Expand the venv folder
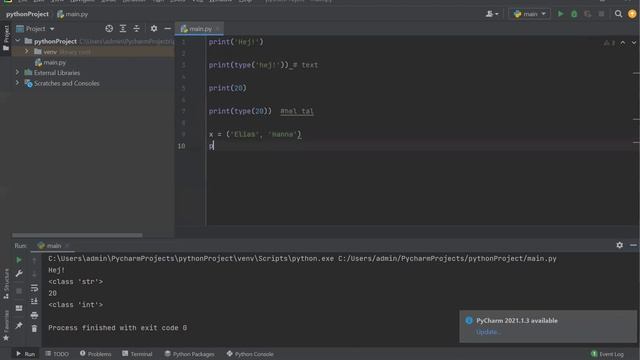 point(27,51)
